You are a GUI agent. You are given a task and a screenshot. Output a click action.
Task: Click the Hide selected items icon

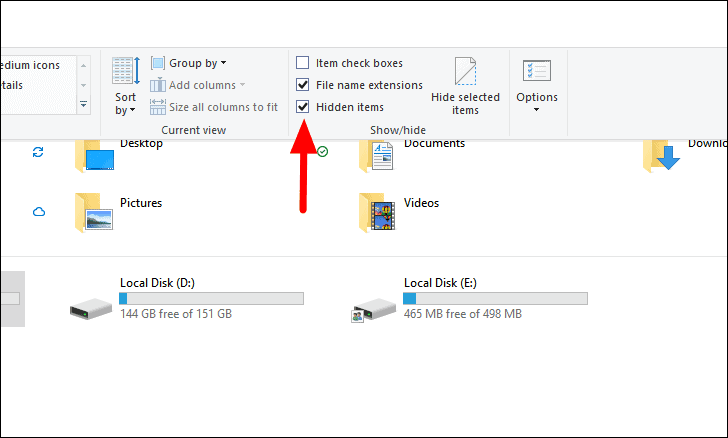pos(465,71)
